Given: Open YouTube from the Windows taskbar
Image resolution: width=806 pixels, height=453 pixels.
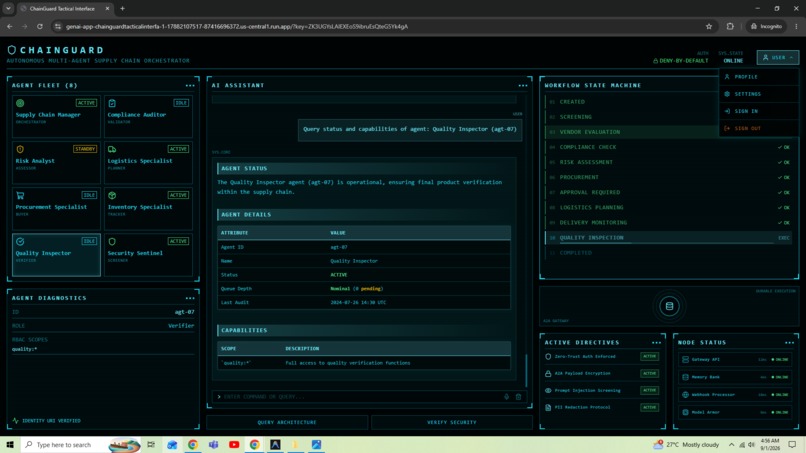Looking at the screenshot, I should click(234, 444).
